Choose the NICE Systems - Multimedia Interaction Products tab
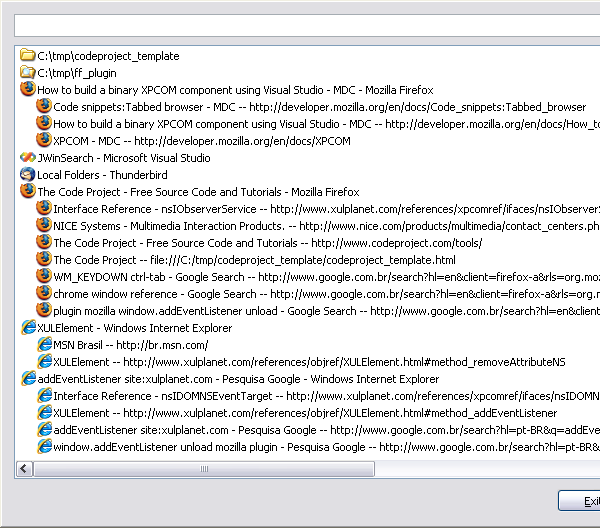Screen dimensions: 600x528 click(x=326, y=226)
